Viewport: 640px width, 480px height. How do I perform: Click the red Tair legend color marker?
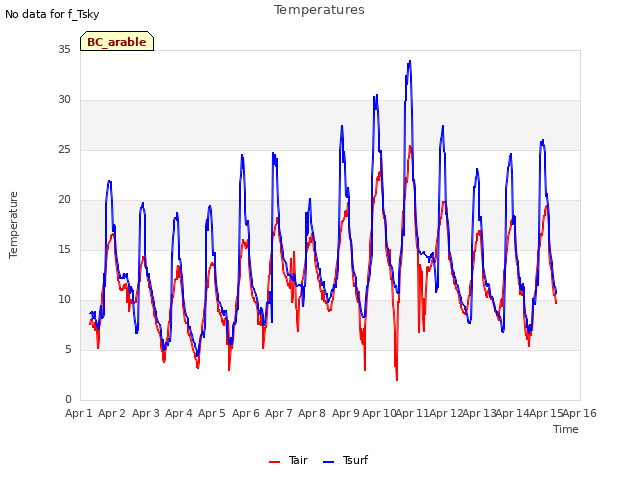point(274,462)
